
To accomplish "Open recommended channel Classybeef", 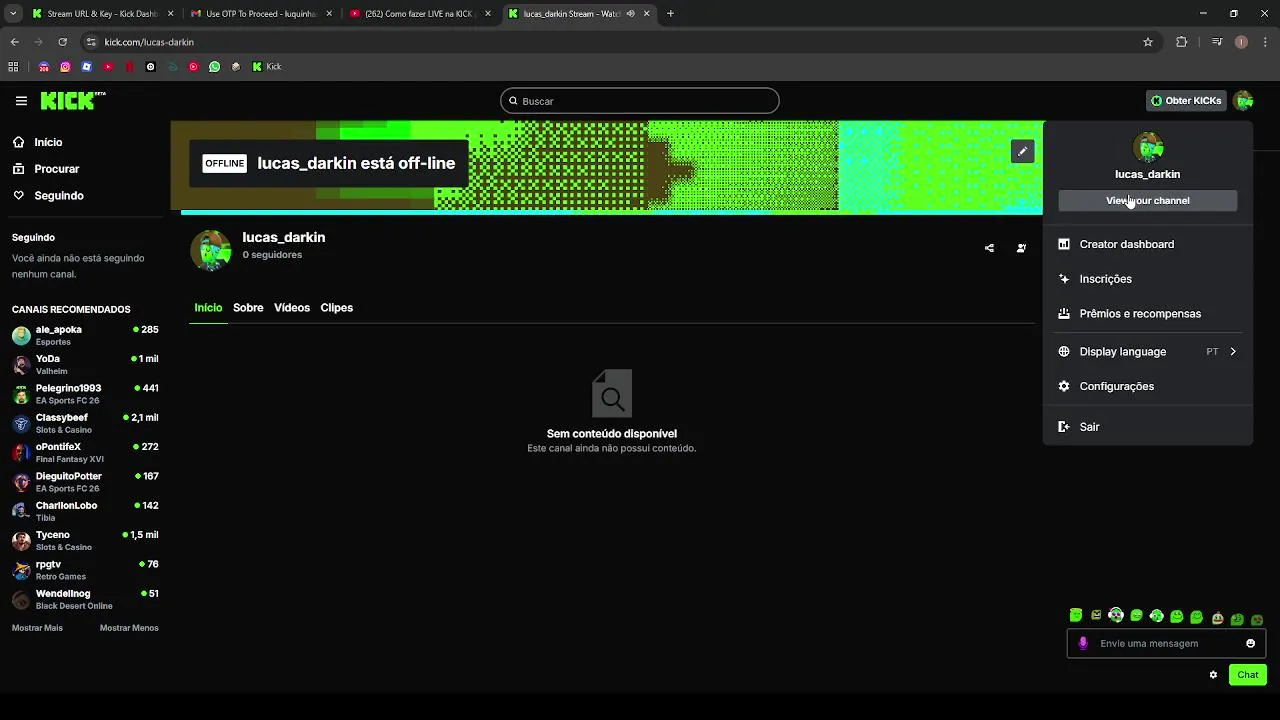I will pos(85,423).
